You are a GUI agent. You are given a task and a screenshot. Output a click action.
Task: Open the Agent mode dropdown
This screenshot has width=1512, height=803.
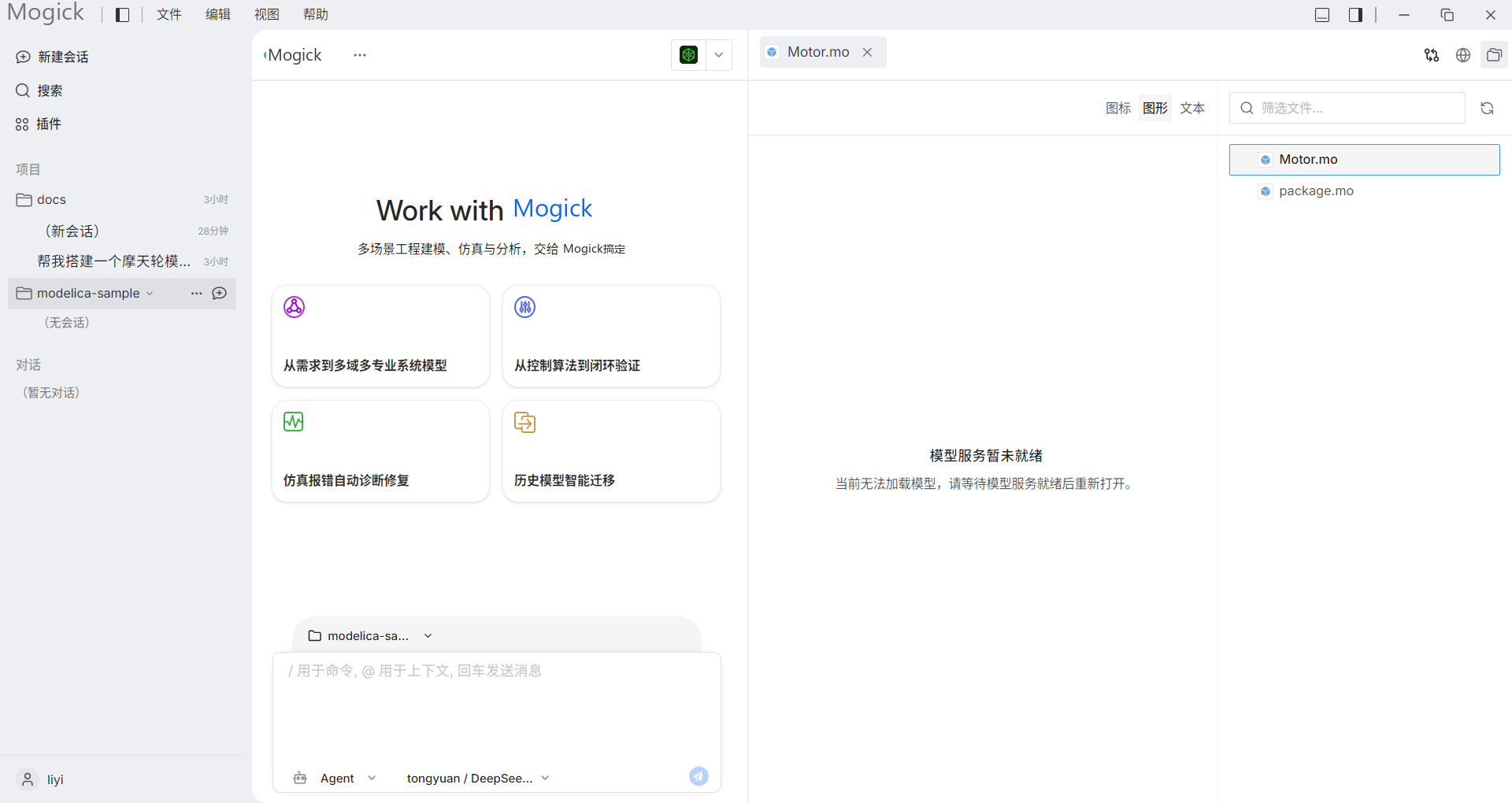tap(335, 778)
